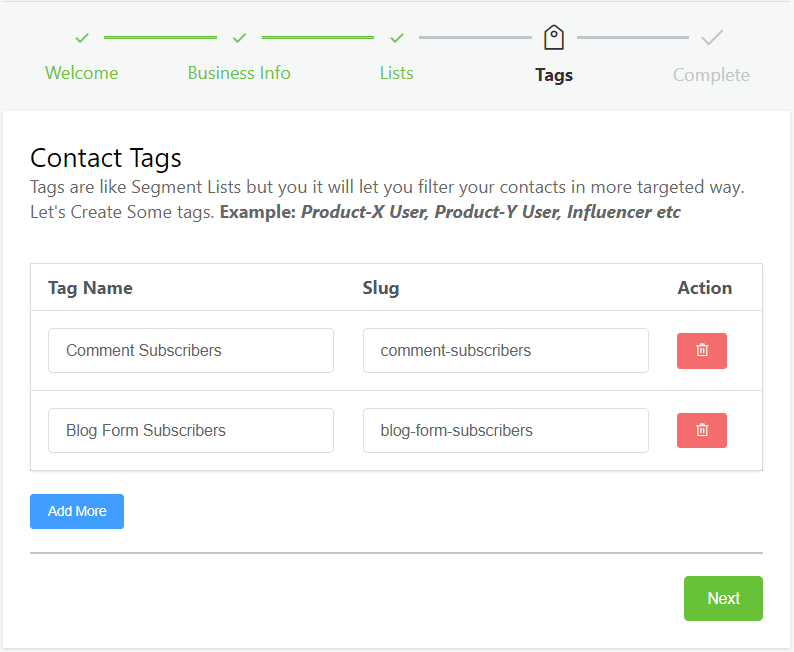Click the green Next button
The image size is (794, 652).
[723, 598]
